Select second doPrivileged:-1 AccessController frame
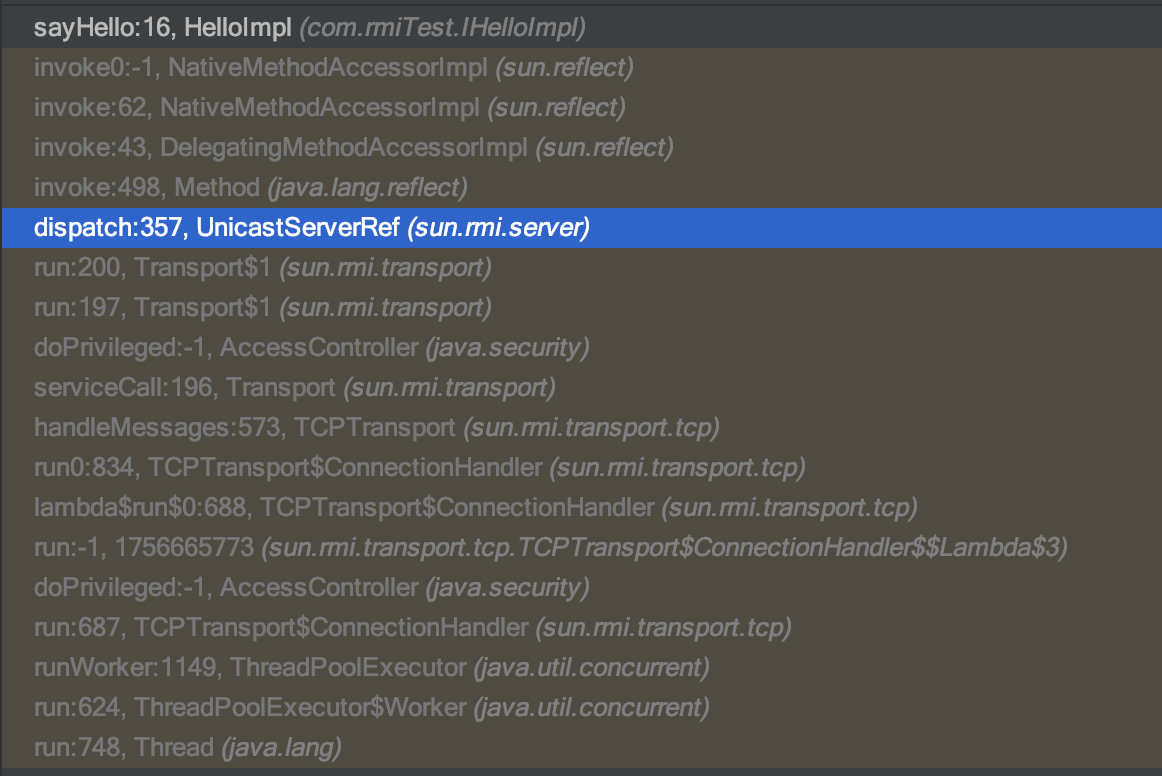Image resolution: width=1162 pixels, height=776 pixels. point(581,588)
